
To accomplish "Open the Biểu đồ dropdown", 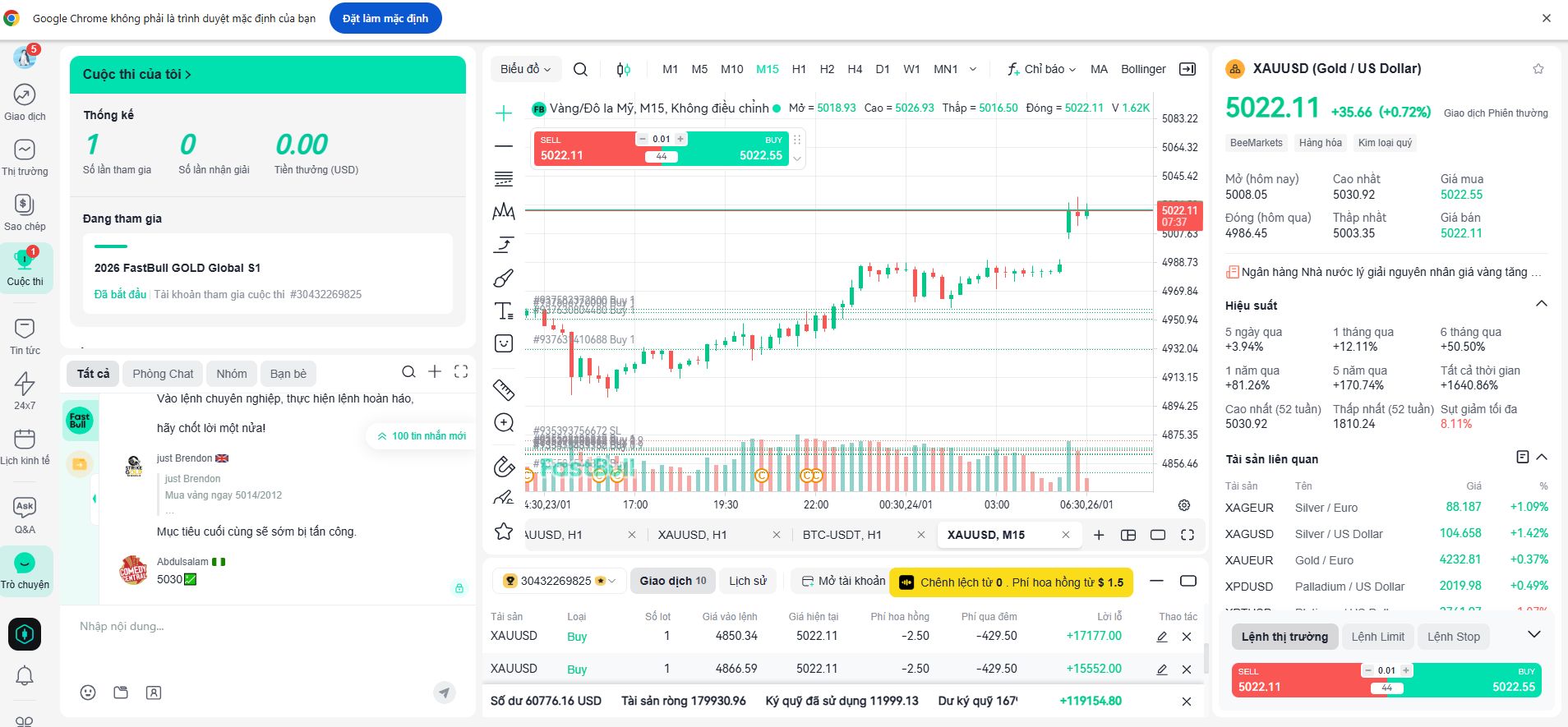I will pyautogui.click(x=526, y=69).
